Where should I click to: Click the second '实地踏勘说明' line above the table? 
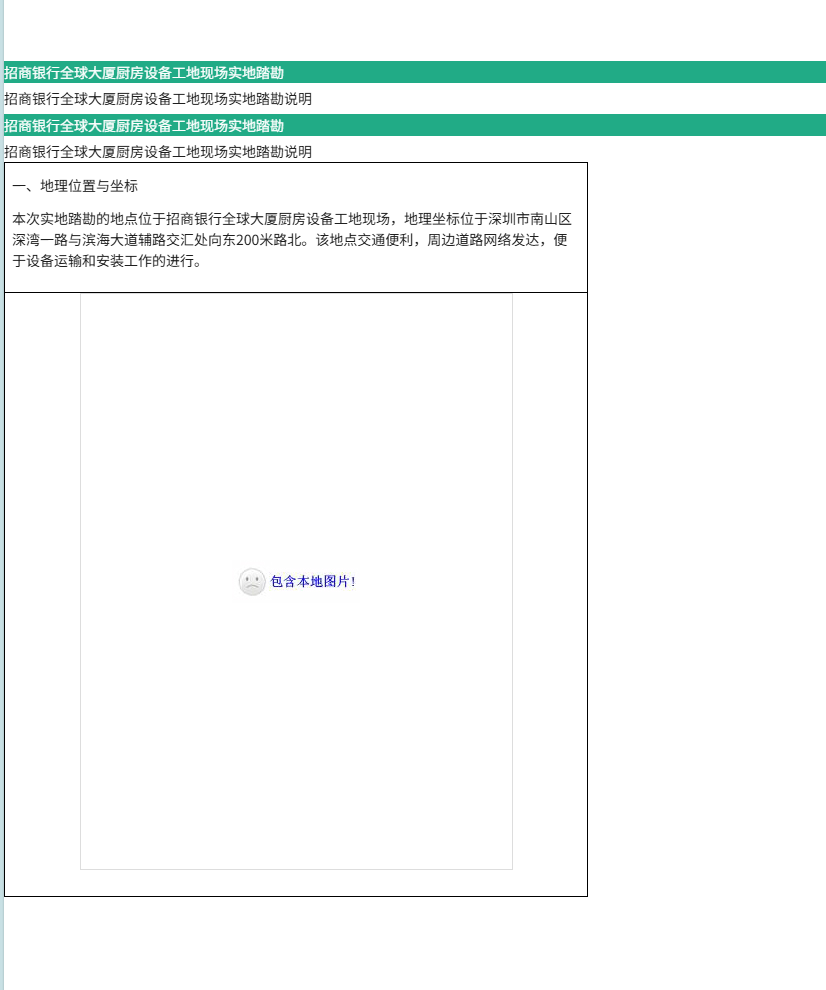(x=158, y=152)
